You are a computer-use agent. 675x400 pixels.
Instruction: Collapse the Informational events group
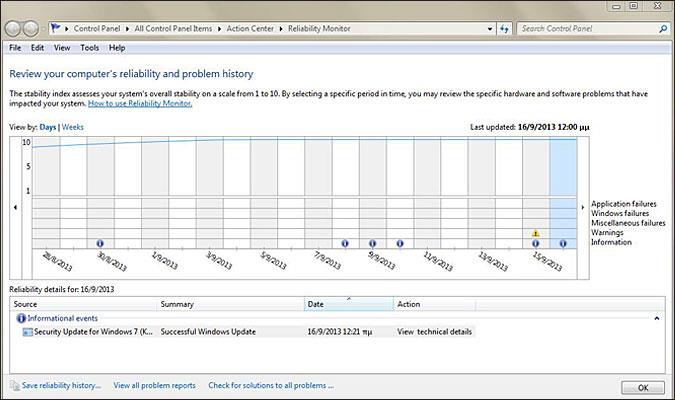click(656, 317)
